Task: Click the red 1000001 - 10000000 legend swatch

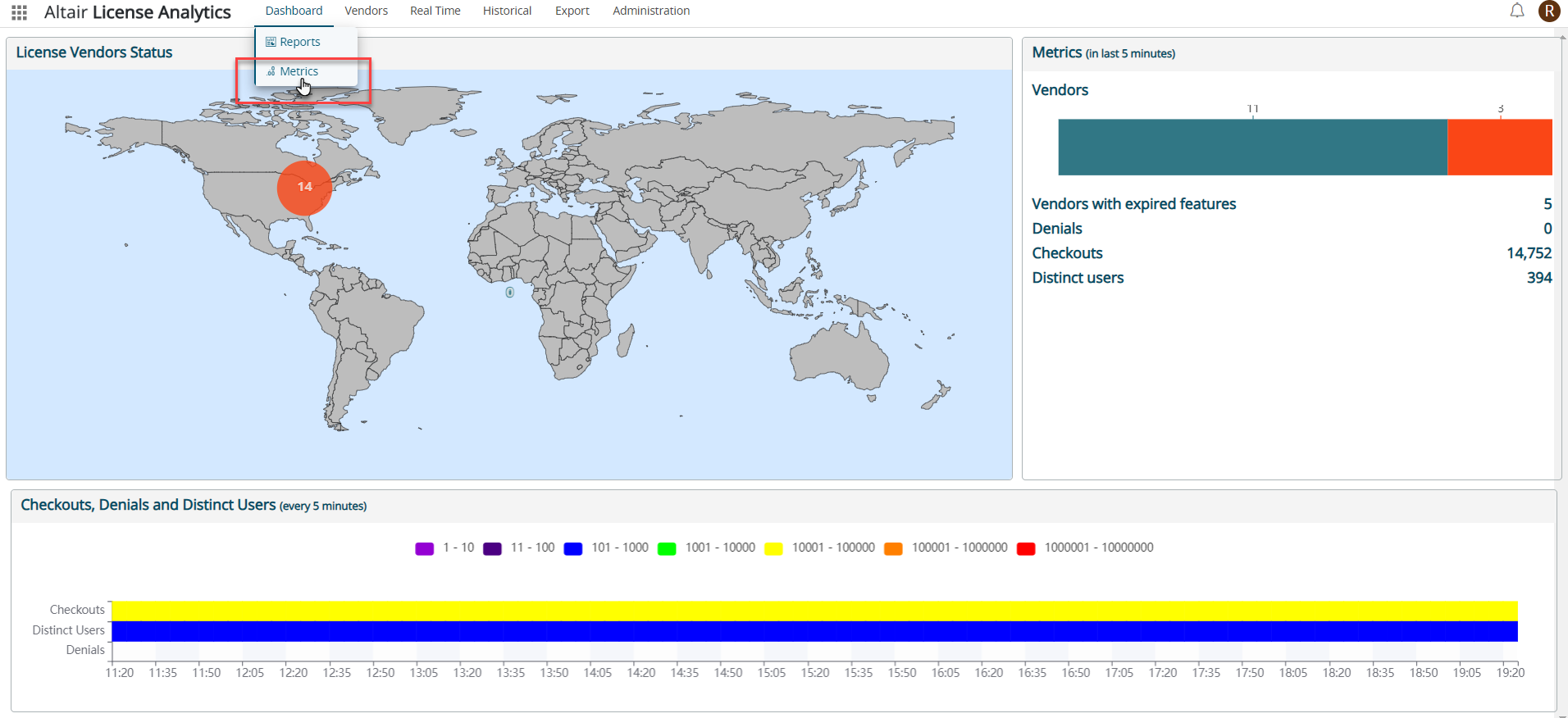Action: click(1025, 548)
